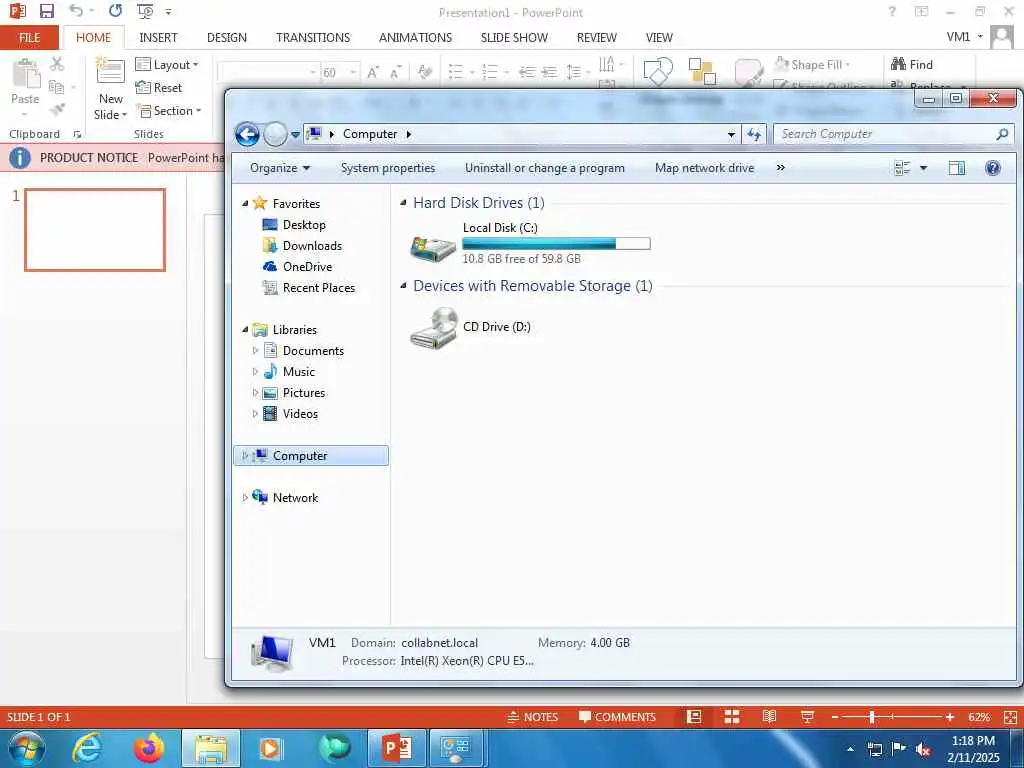
Task: Undo the last action in PowerPoint
Action: 76,11
